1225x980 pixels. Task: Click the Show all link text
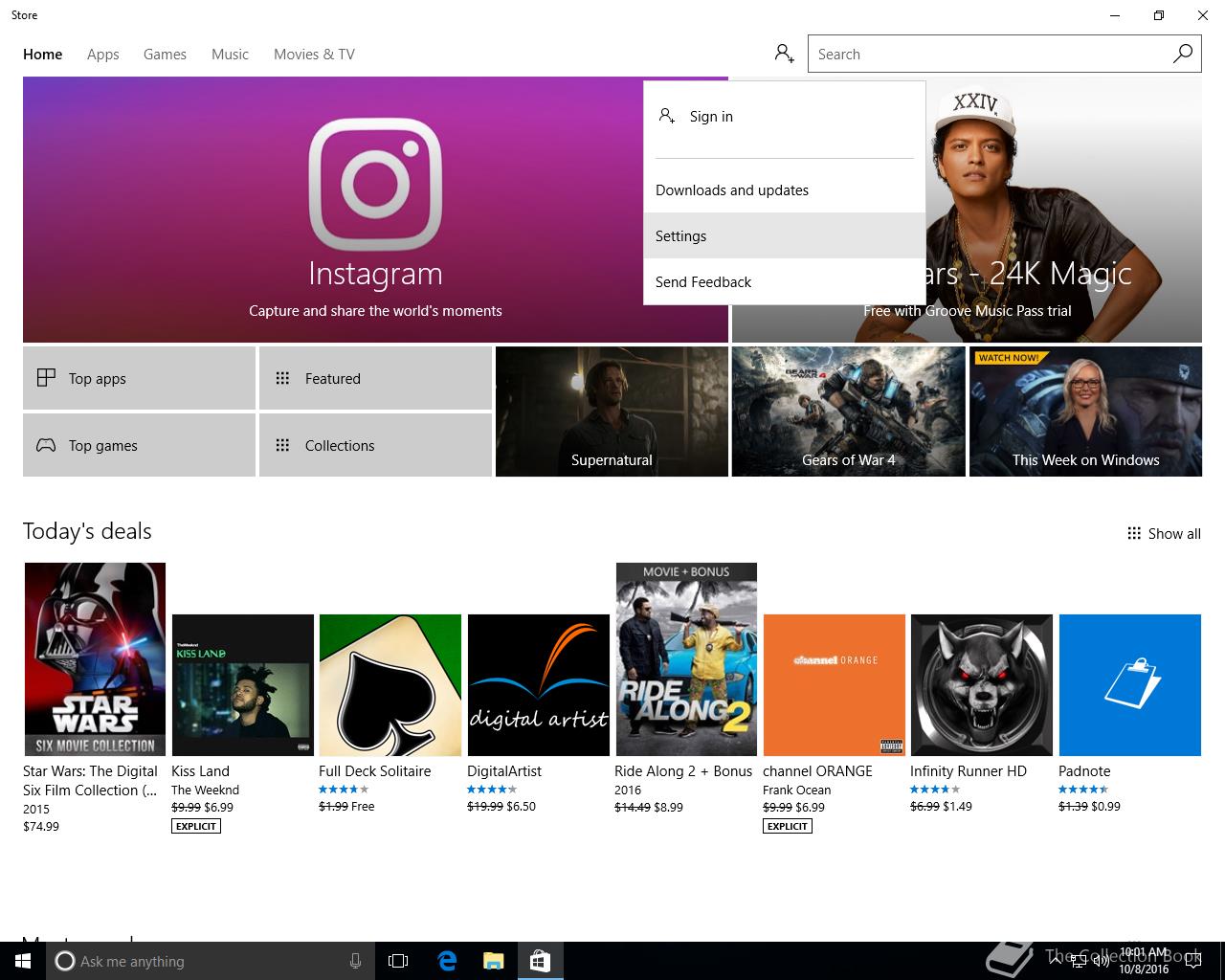[1174, 534]
